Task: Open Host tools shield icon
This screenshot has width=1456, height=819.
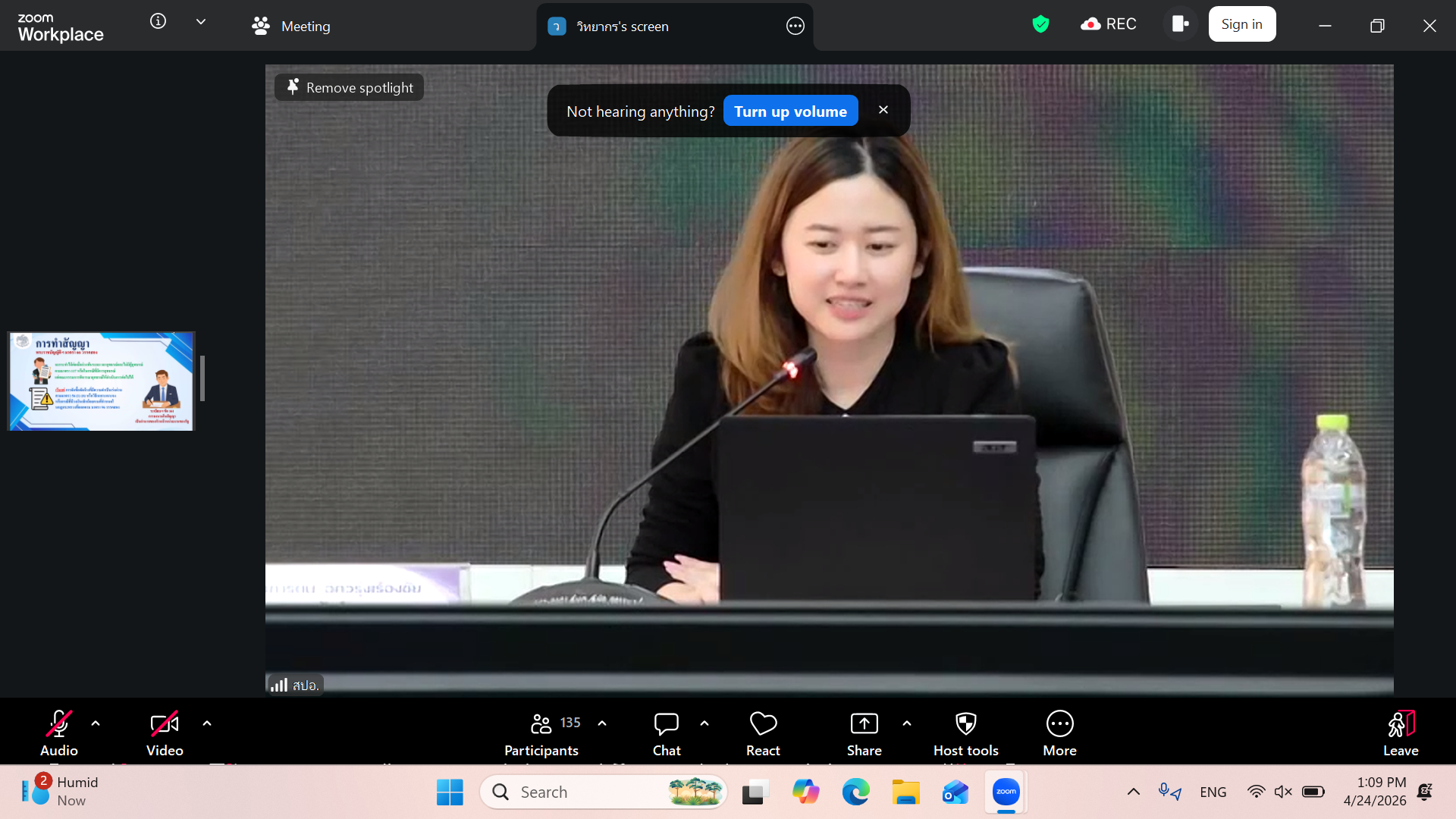Action: tap(965, 724)
